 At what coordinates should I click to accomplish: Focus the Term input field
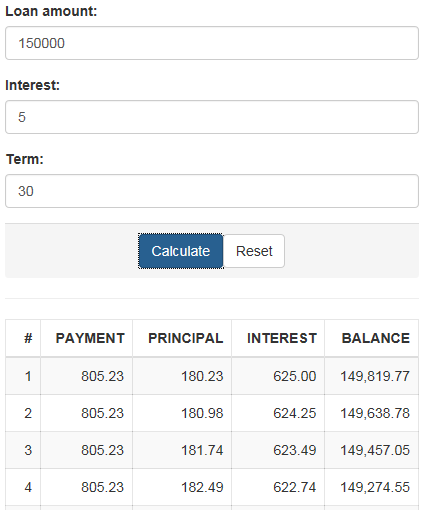tap(212, 191)
